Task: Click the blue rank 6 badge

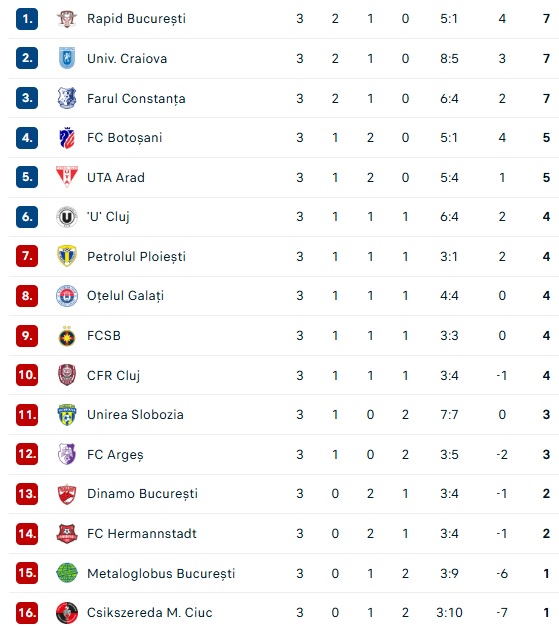Action: 27,217
